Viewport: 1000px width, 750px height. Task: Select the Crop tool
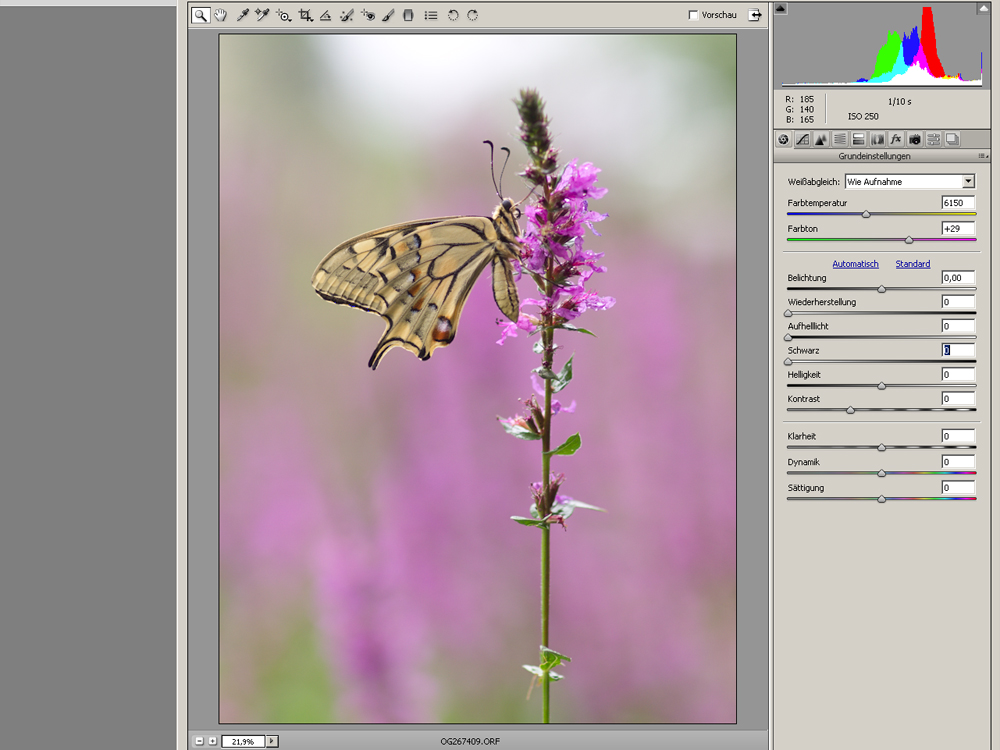point(306,15)
